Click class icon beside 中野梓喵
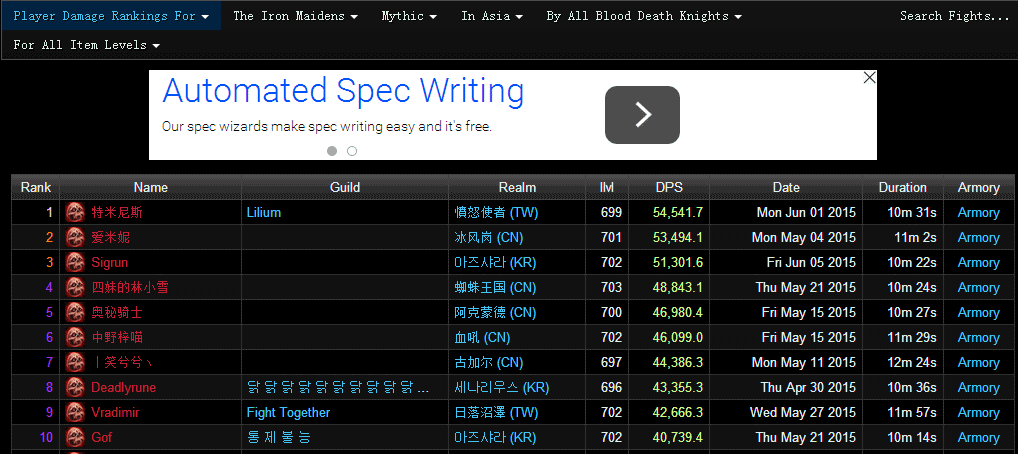This screenshot has width=1018, height=454. (75, 338)
